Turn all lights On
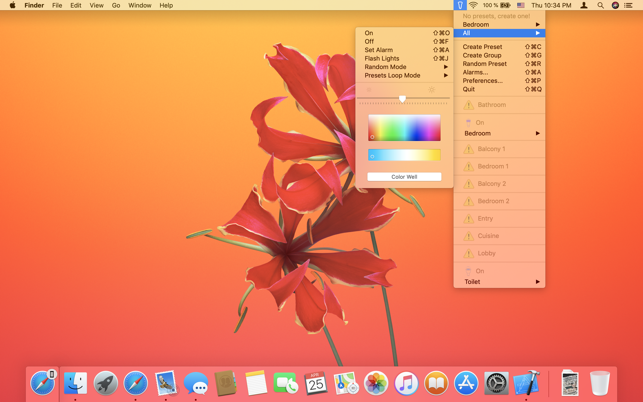The image size is (643, 402). 404,33
